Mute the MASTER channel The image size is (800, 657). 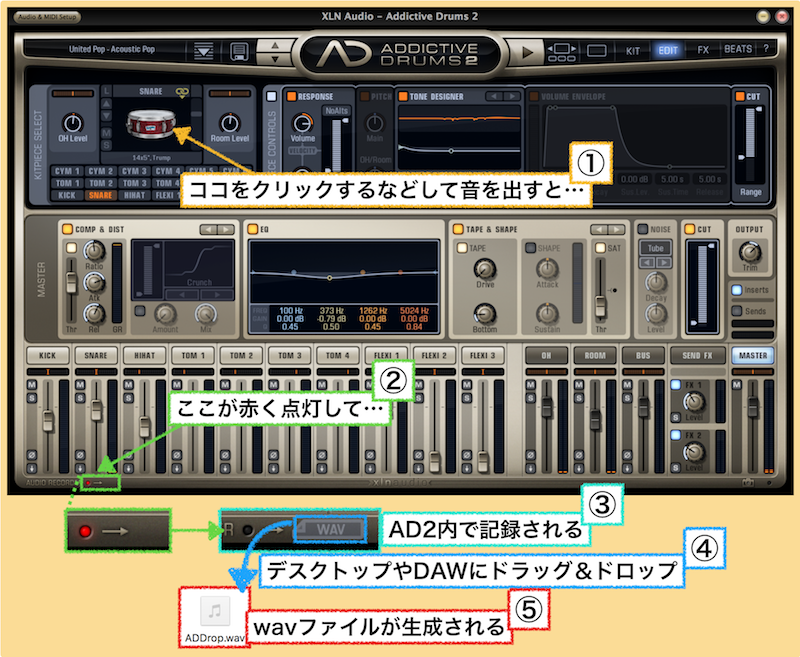736,385
